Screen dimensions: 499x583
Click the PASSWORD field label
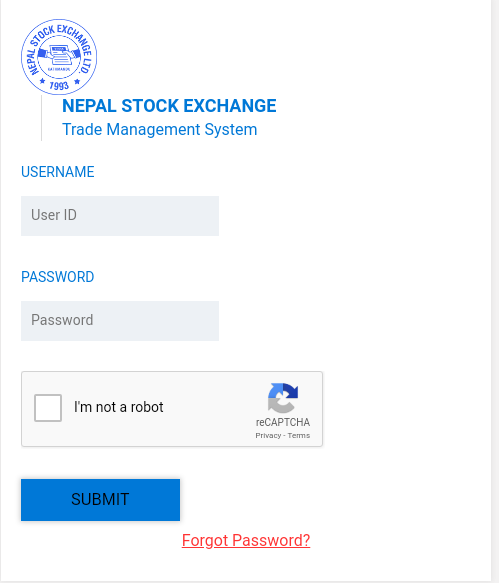pos(58,277)
